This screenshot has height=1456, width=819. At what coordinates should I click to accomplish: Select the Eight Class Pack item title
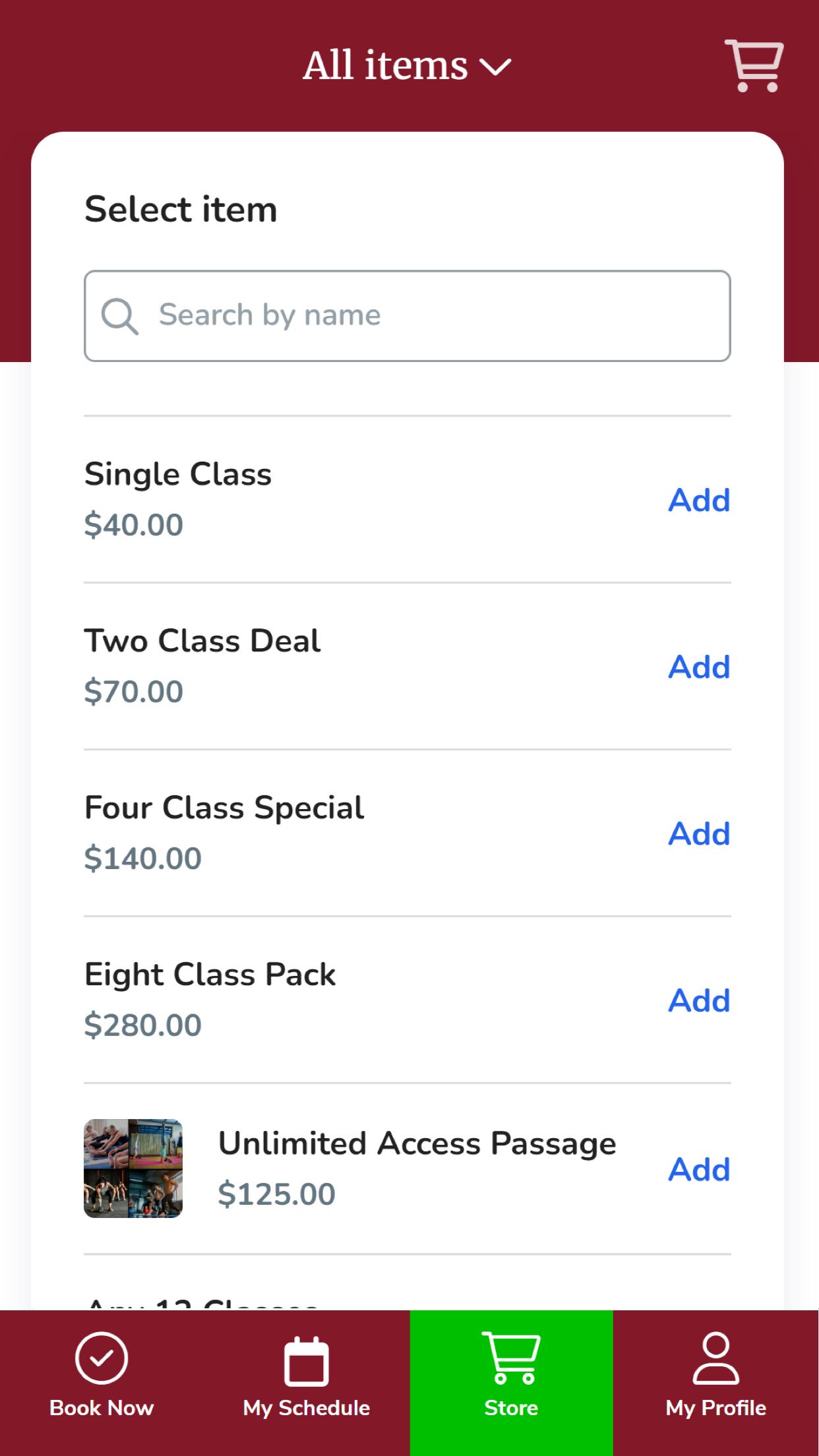pos(210,975)
